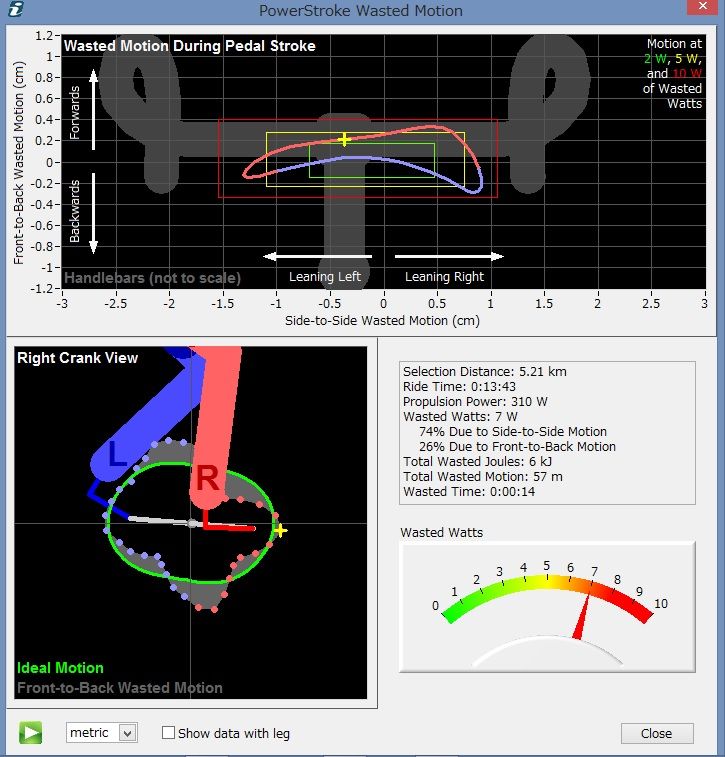Click the green 2 W legend text
This screenshot has height=757, width=725.
coord(655,59)
